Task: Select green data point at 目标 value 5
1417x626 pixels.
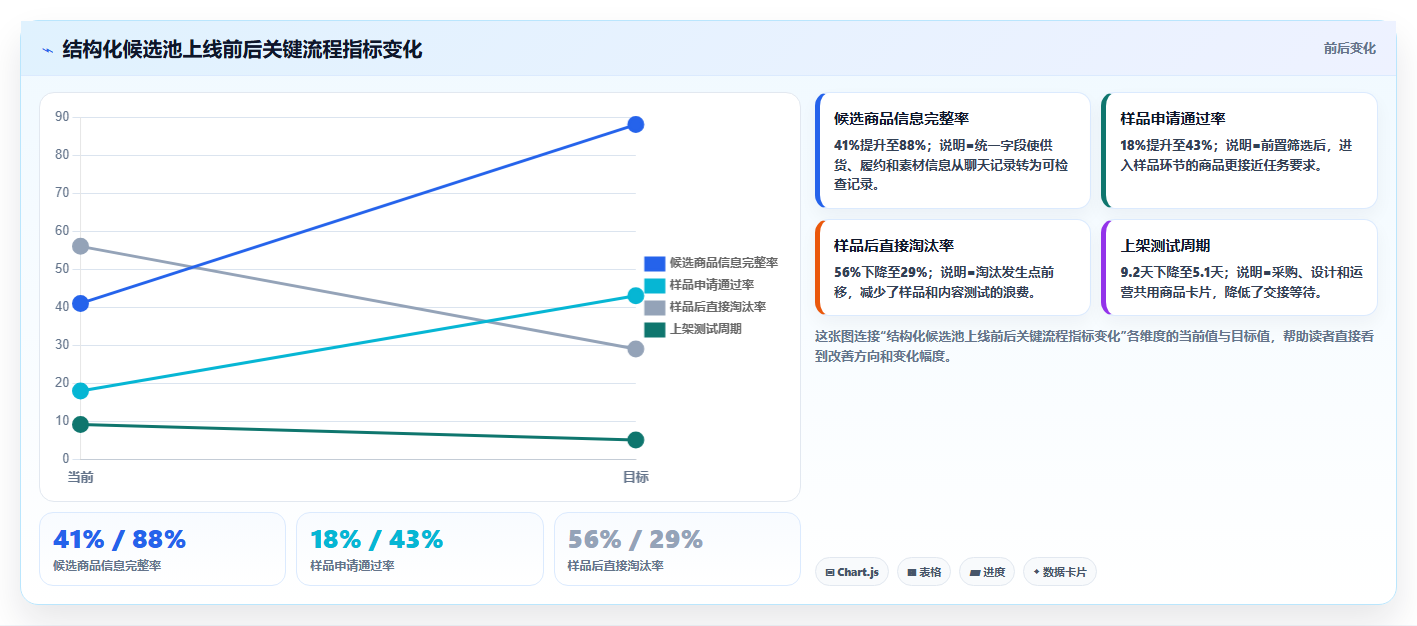Action: 636,440
